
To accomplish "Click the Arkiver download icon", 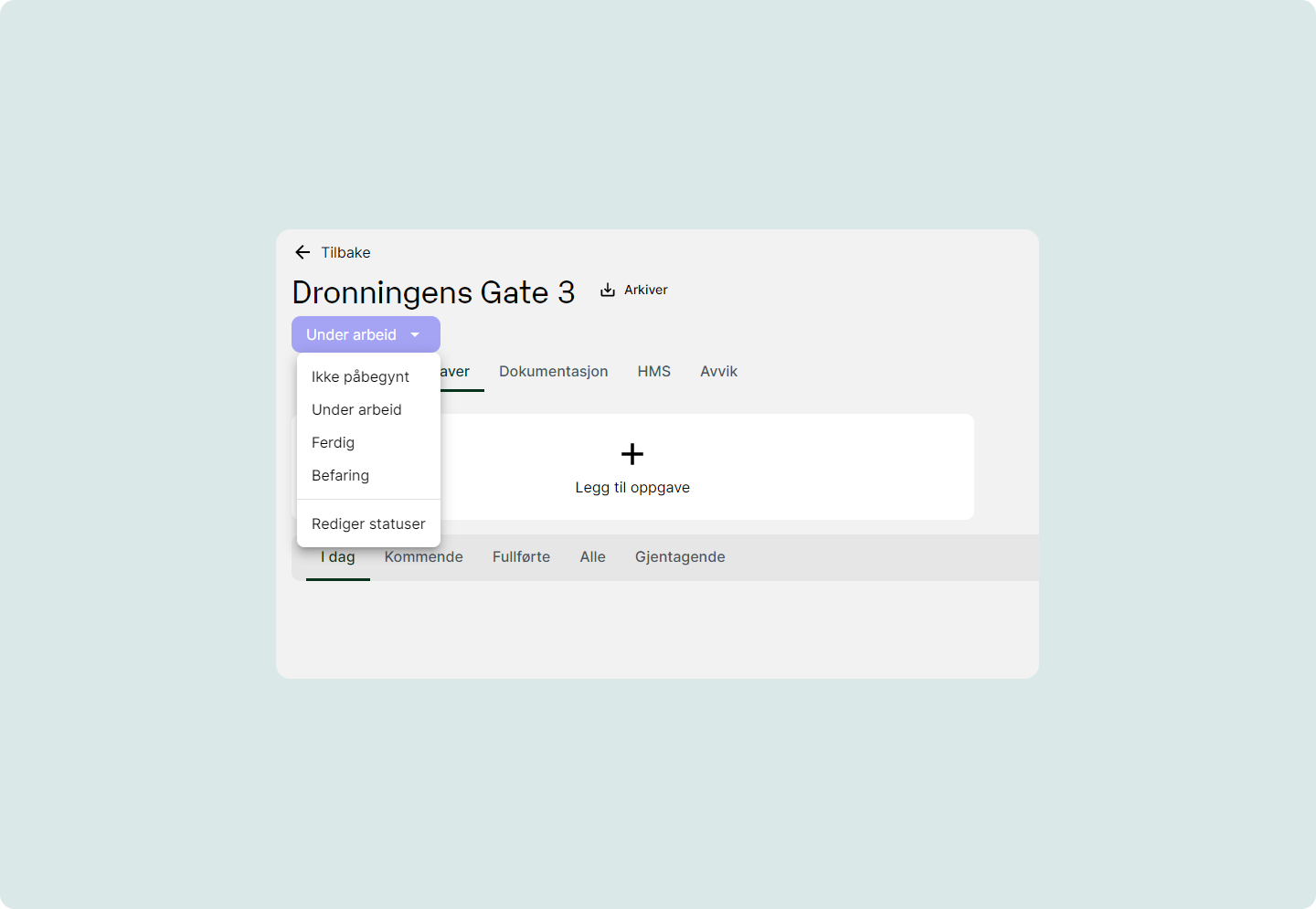I will pyautogui.click(x=608, y=290).
